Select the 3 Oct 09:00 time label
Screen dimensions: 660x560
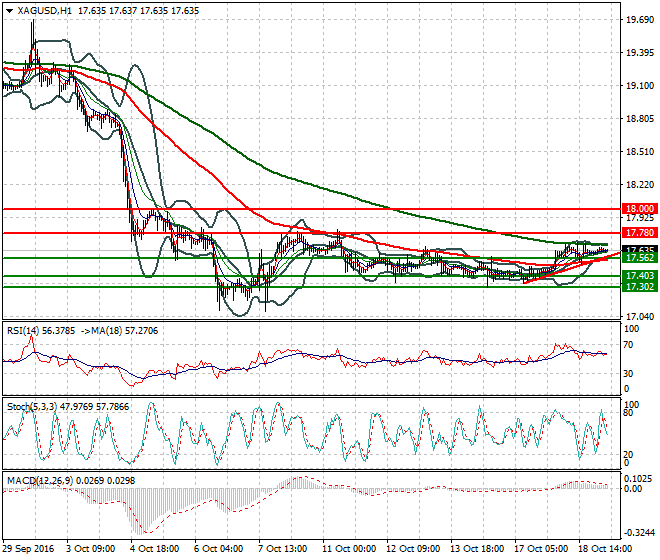click(x=91, y=549)
